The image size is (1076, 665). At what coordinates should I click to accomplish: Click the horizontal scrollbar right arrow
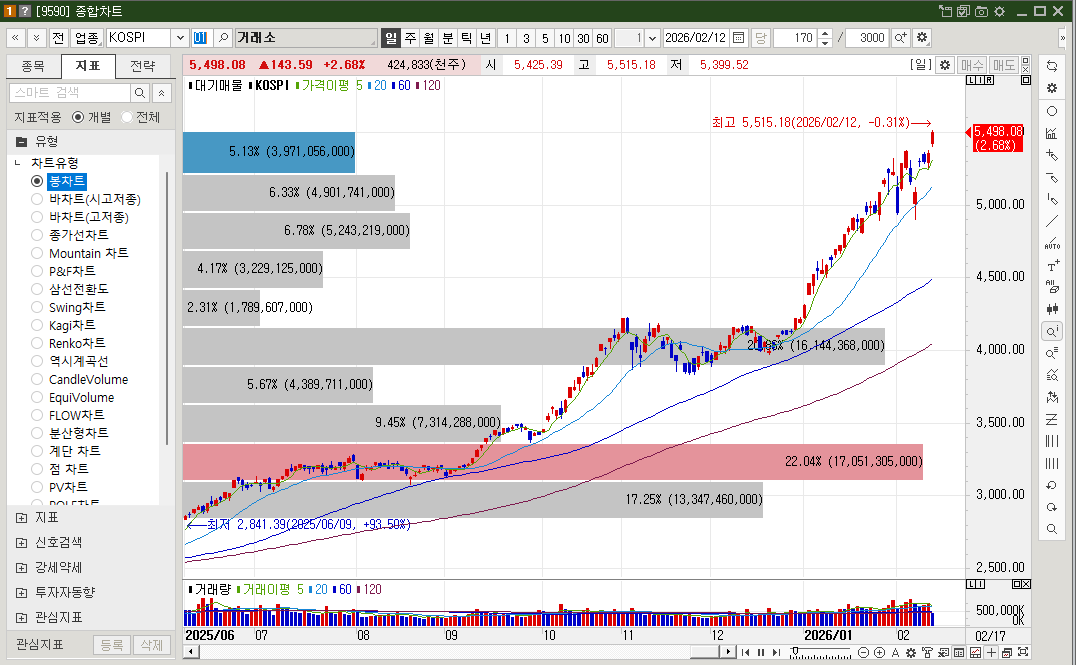pyautogui.click(x=728, y=652)
